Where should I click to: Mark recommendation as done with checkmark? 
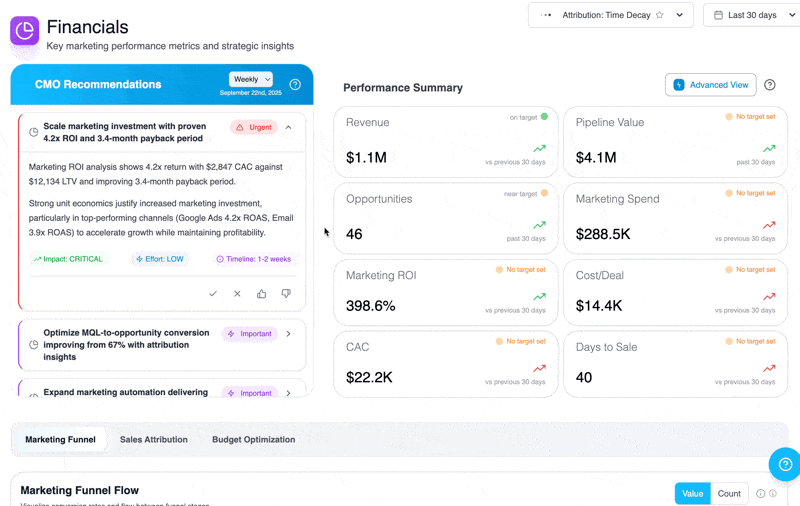click(213, 293)
